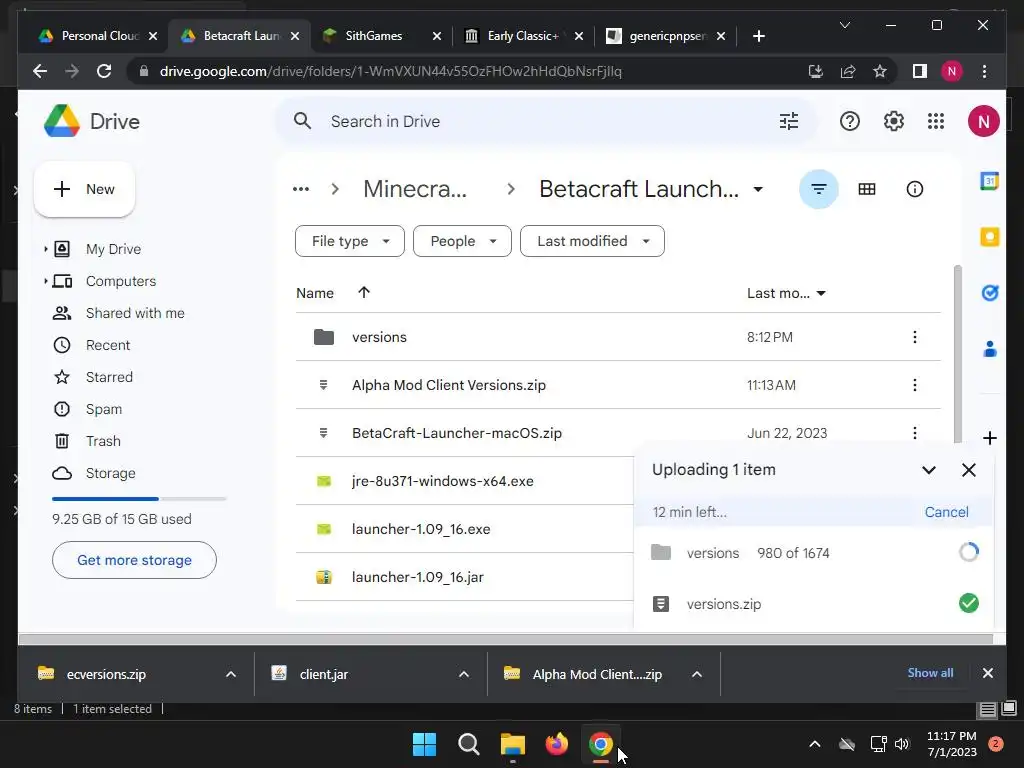Open File type filter dropdown

(x=350, y=241)
